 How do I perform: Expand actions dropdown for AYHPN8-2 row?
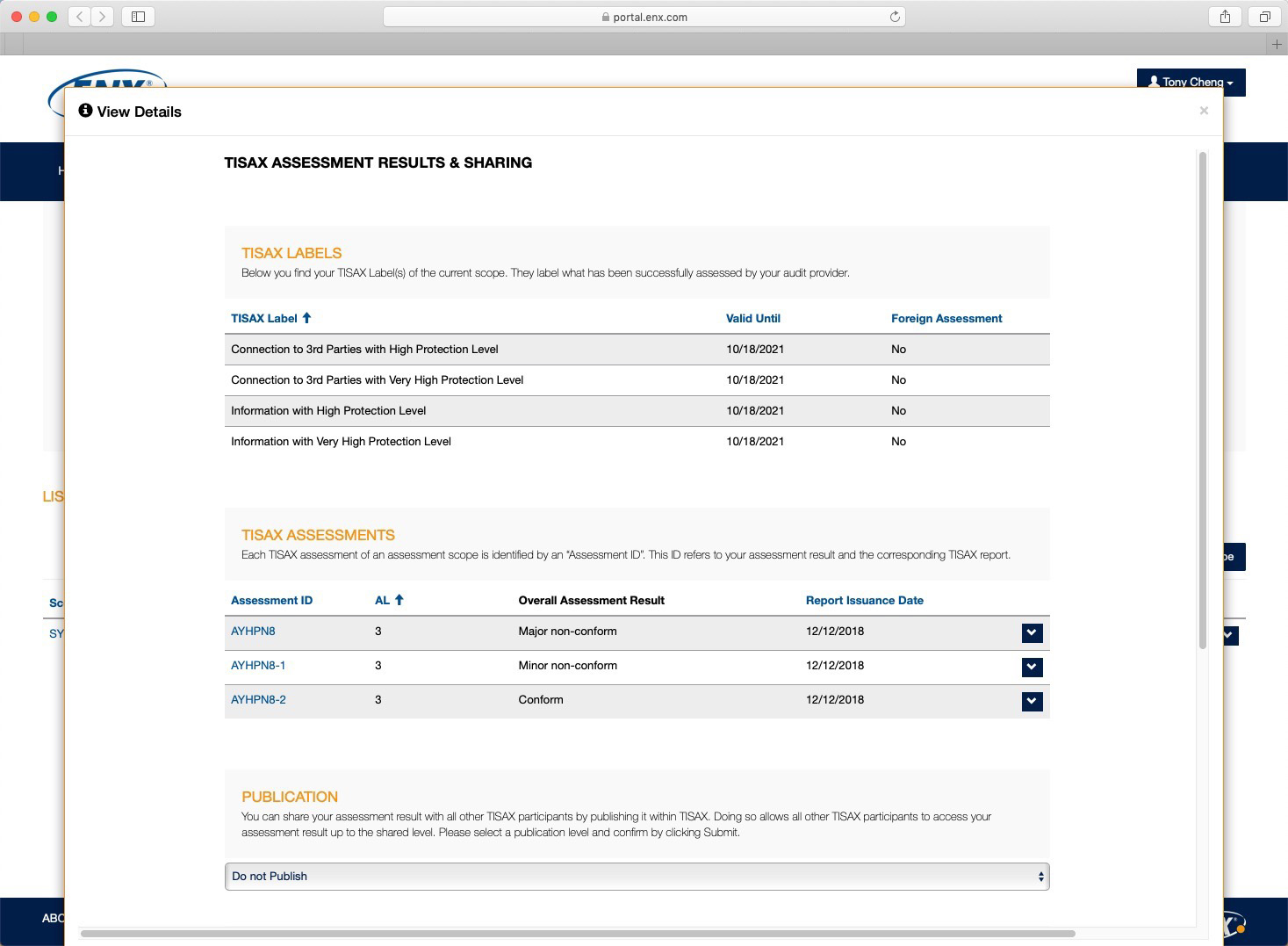(1032, 701)
